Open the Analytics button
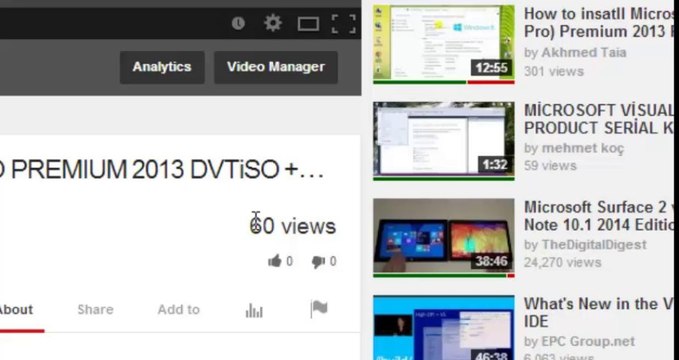The height and width of the screenshot is (360, 679). pyautogui.click(x=162, y=67)
